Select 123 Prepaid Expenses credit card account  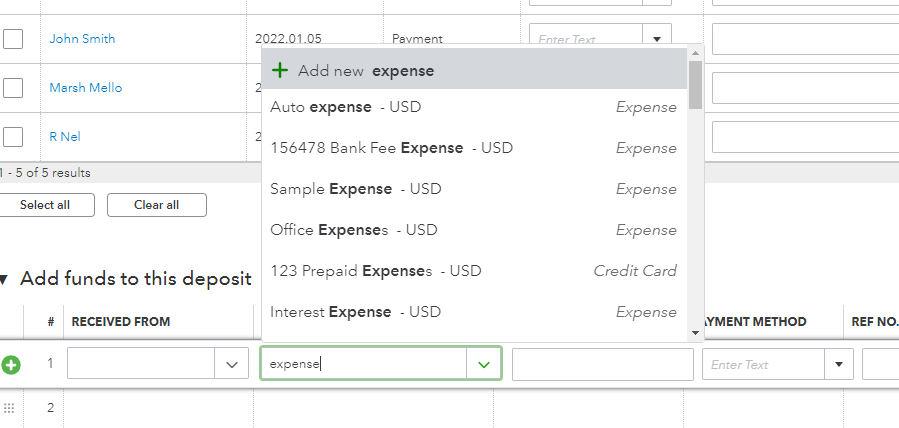[x=474, y=270]
